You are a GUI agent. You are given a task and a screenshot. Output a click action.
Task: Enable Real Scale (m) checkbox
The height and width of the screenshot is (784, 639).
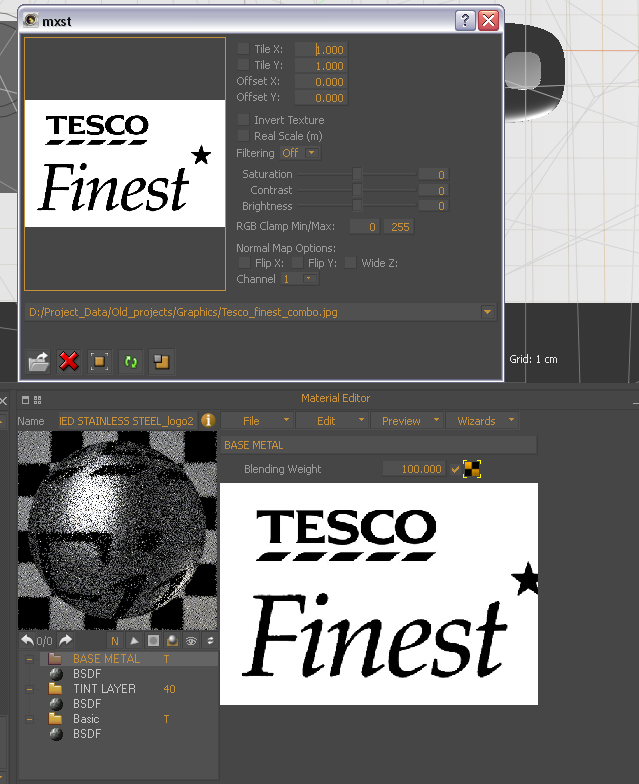[244, 136]
